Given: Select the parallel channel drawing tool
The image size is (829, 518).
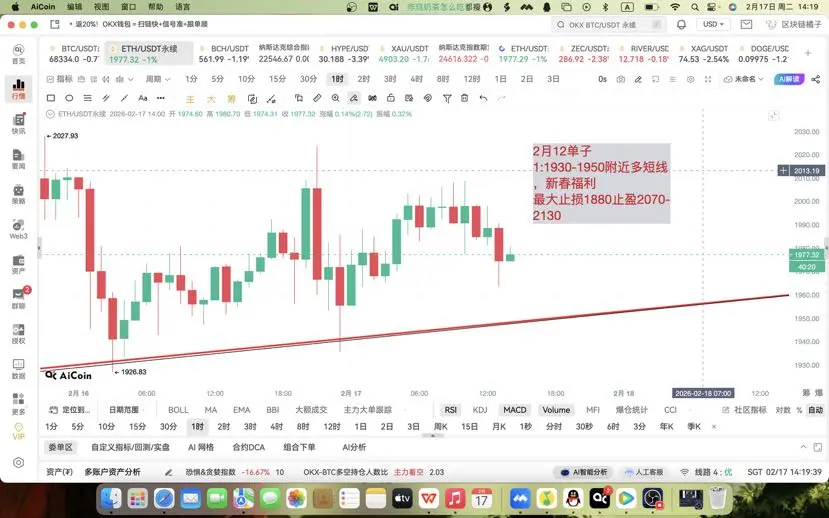Looking at the screenshot, I should [x=106, y=98].
